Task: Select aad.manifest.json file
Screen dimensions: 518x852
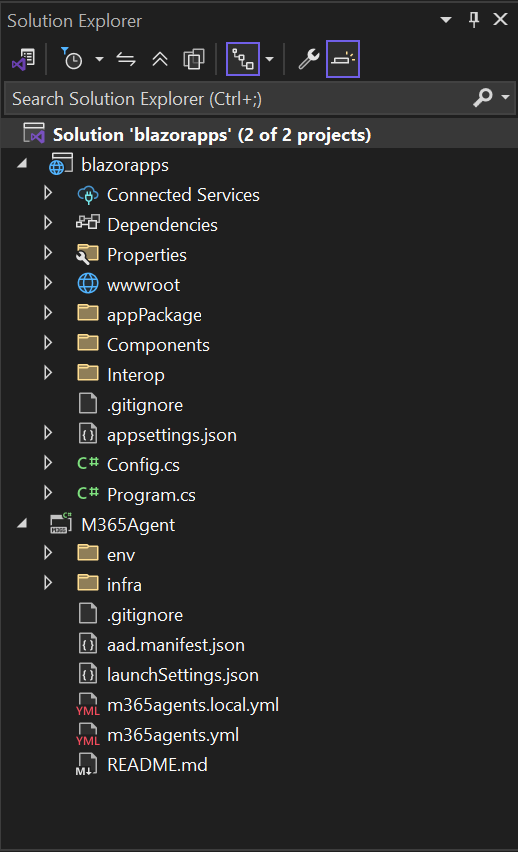Action: 176,645
